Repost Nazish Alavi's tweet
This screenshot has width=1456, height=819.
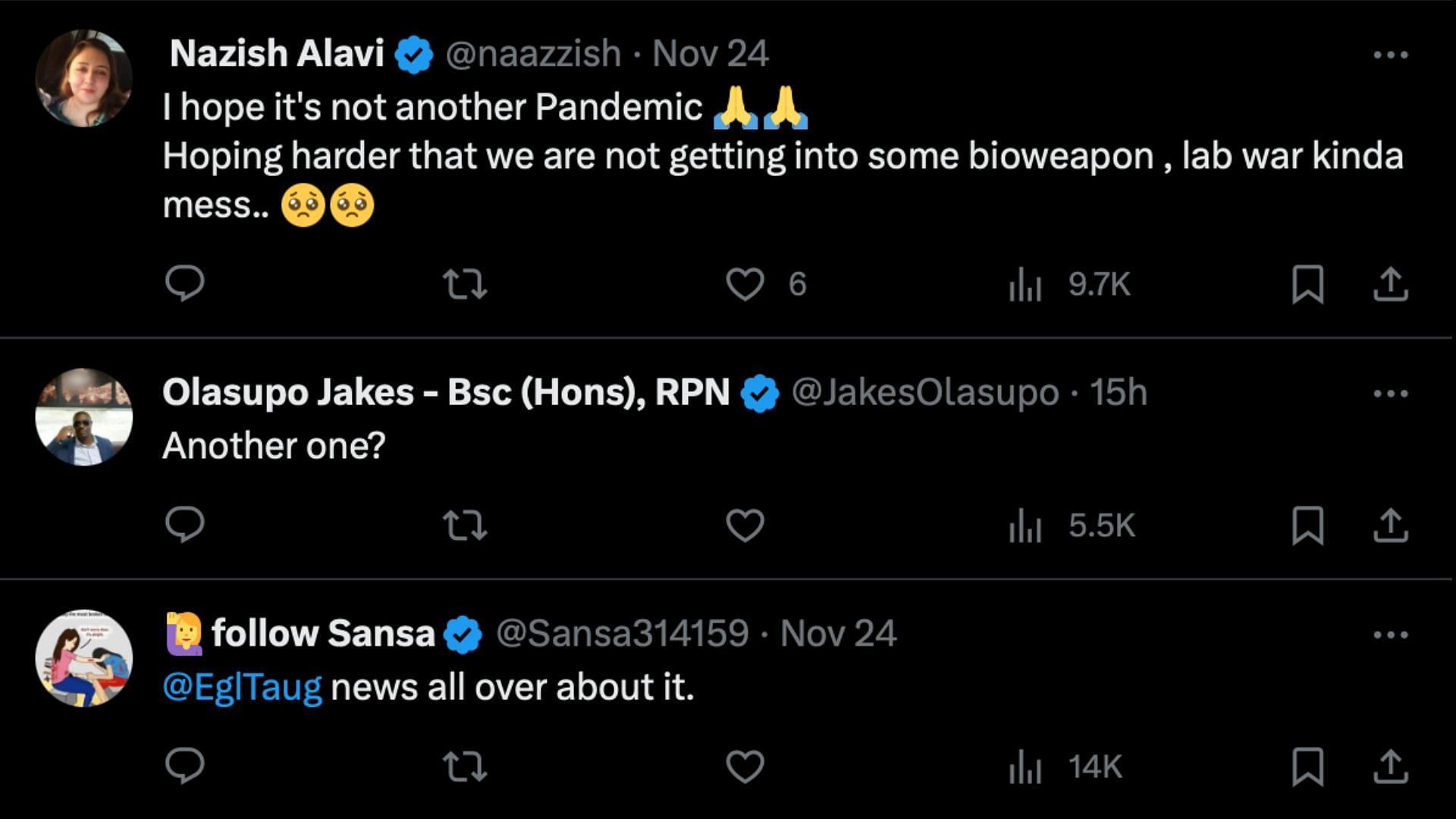pos(464,284)
